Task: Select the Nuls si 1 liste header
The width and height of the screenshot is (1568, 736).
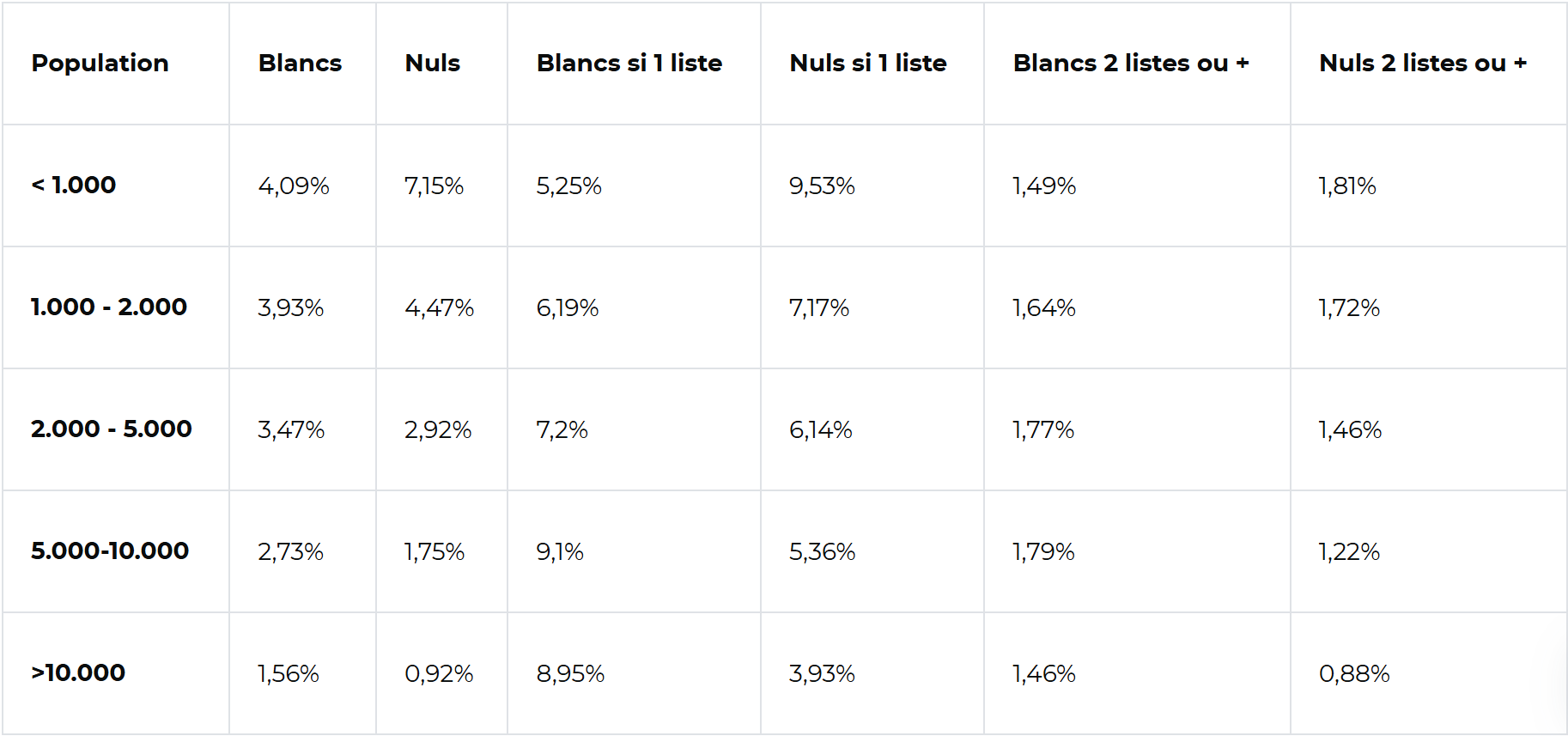Action: point(867,64)
